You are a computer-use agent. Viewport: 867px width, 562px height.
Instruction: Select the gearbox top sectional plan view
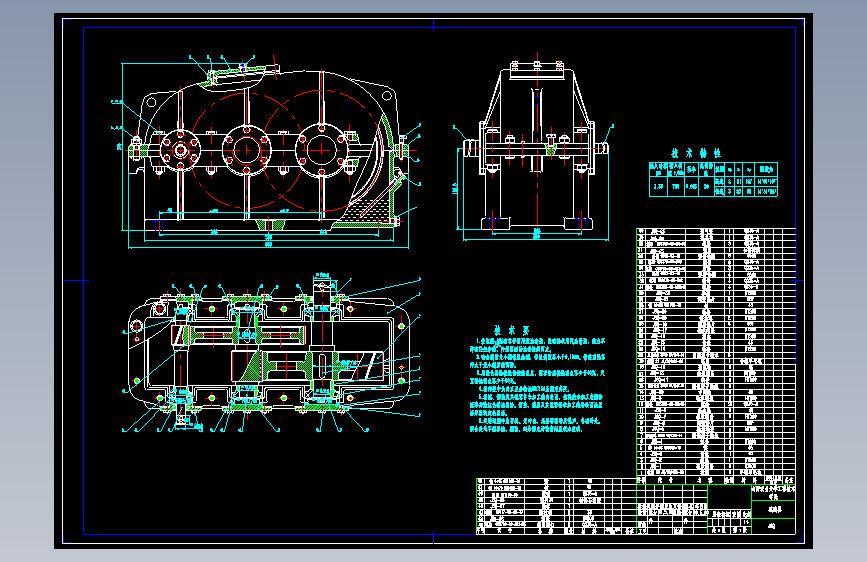[271, 354]
